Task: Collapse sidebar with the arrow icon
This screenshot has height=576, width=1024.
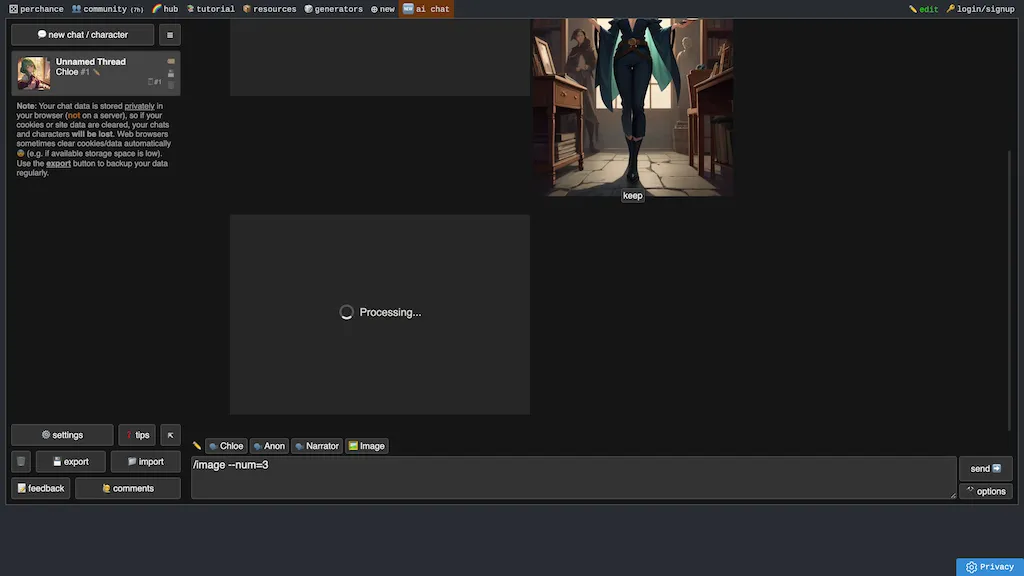Action: pos(170,435)
